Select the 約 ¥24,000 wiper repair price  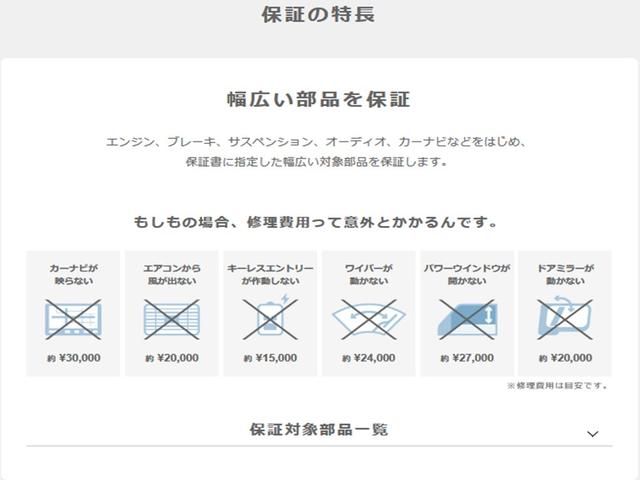(x=368, y=358)
